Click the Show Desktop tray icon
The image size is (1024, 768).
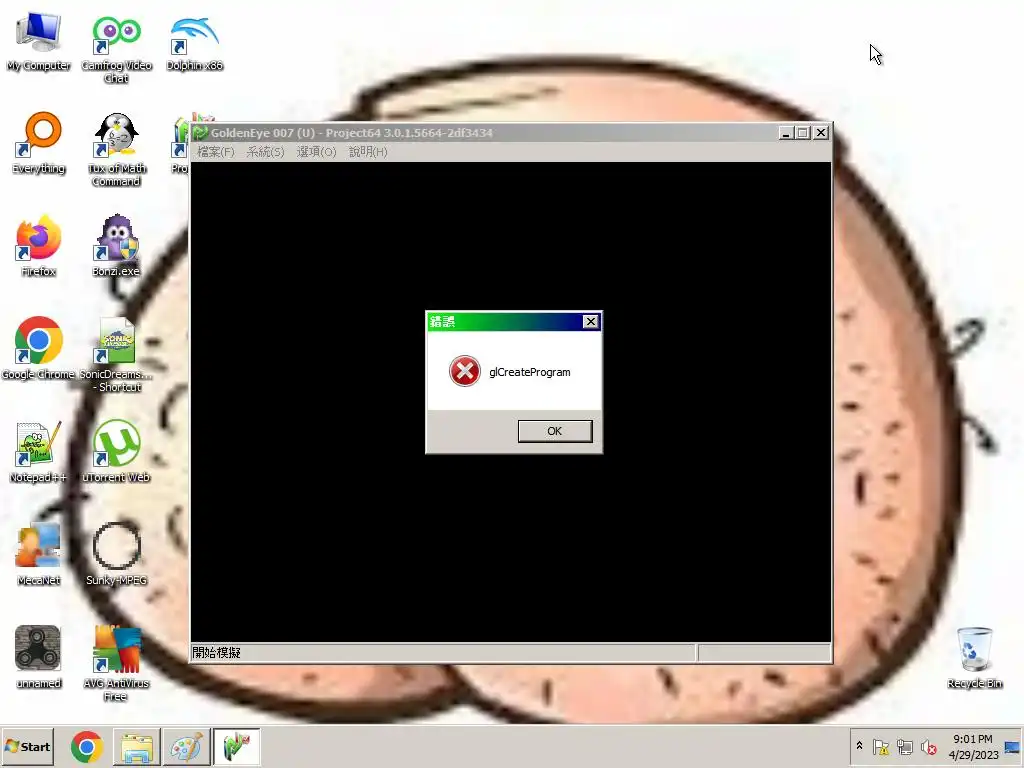point(1012,747)
